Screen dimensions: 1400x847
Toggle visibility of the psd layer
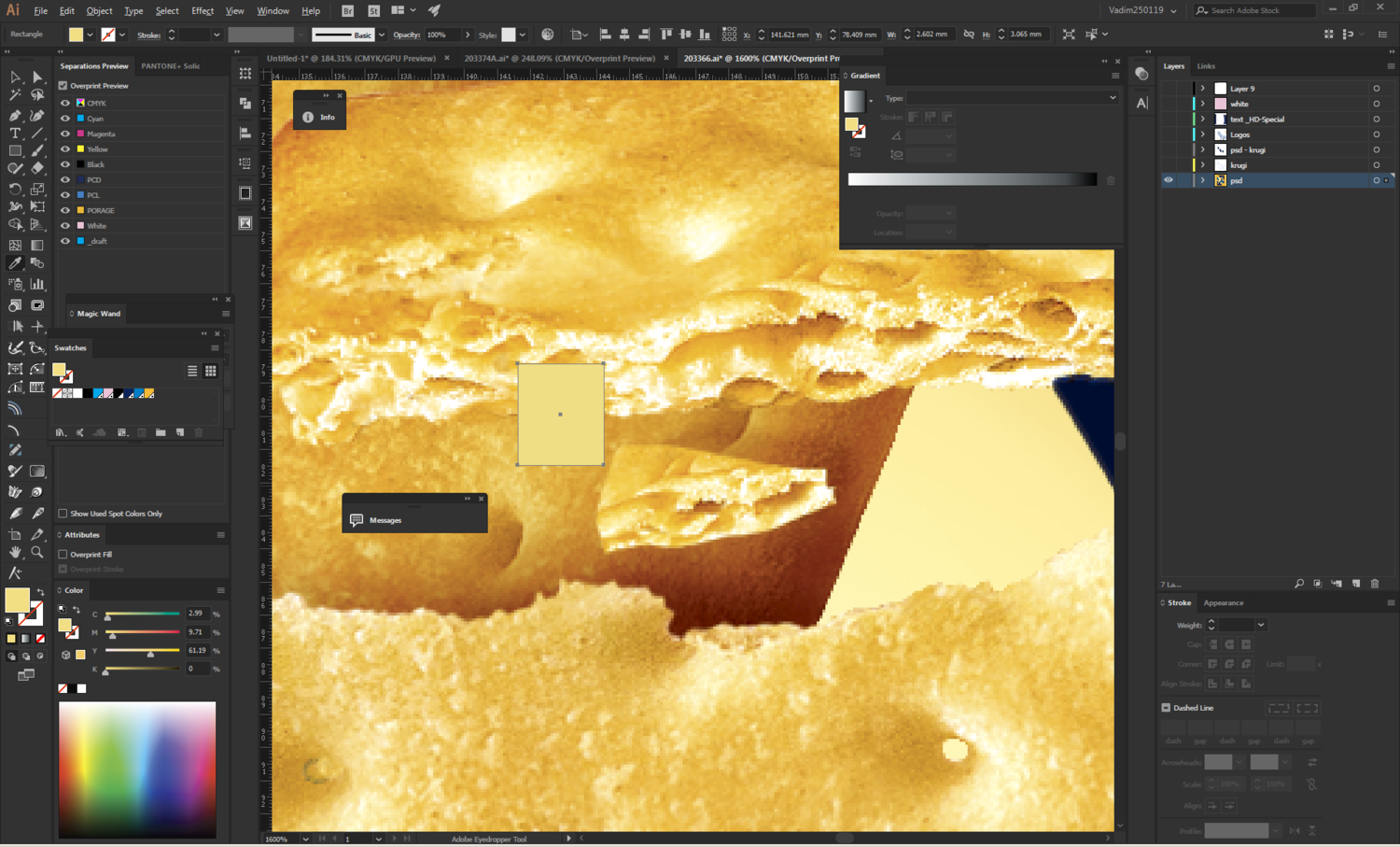pos(1169,180)
